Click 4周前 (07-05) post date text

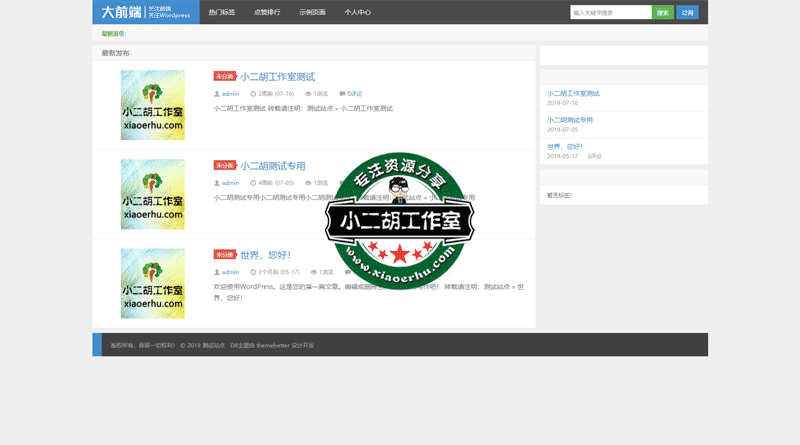click(276, 183)
